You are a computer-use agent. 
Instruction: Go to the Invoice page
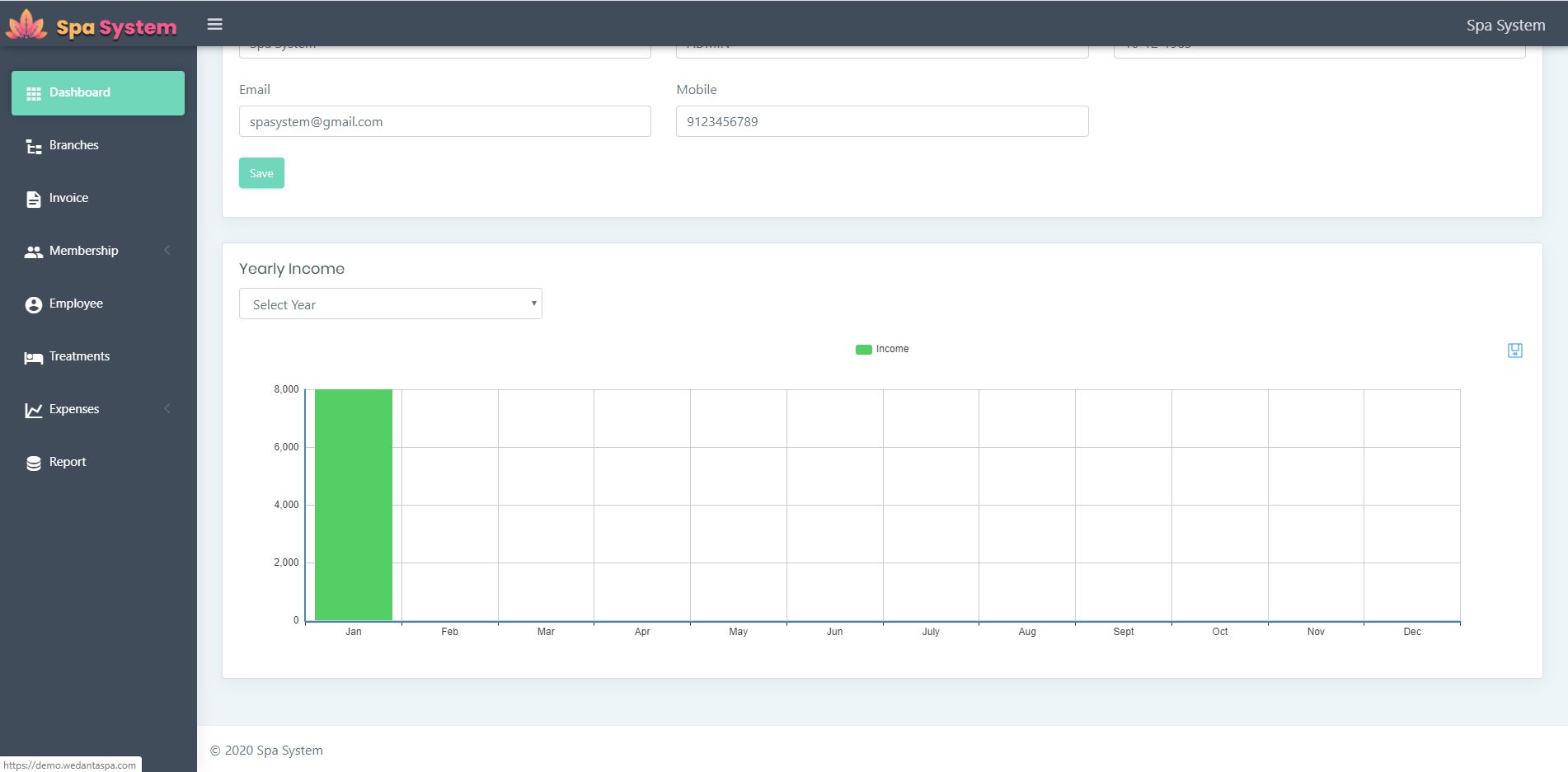[68, 198]
